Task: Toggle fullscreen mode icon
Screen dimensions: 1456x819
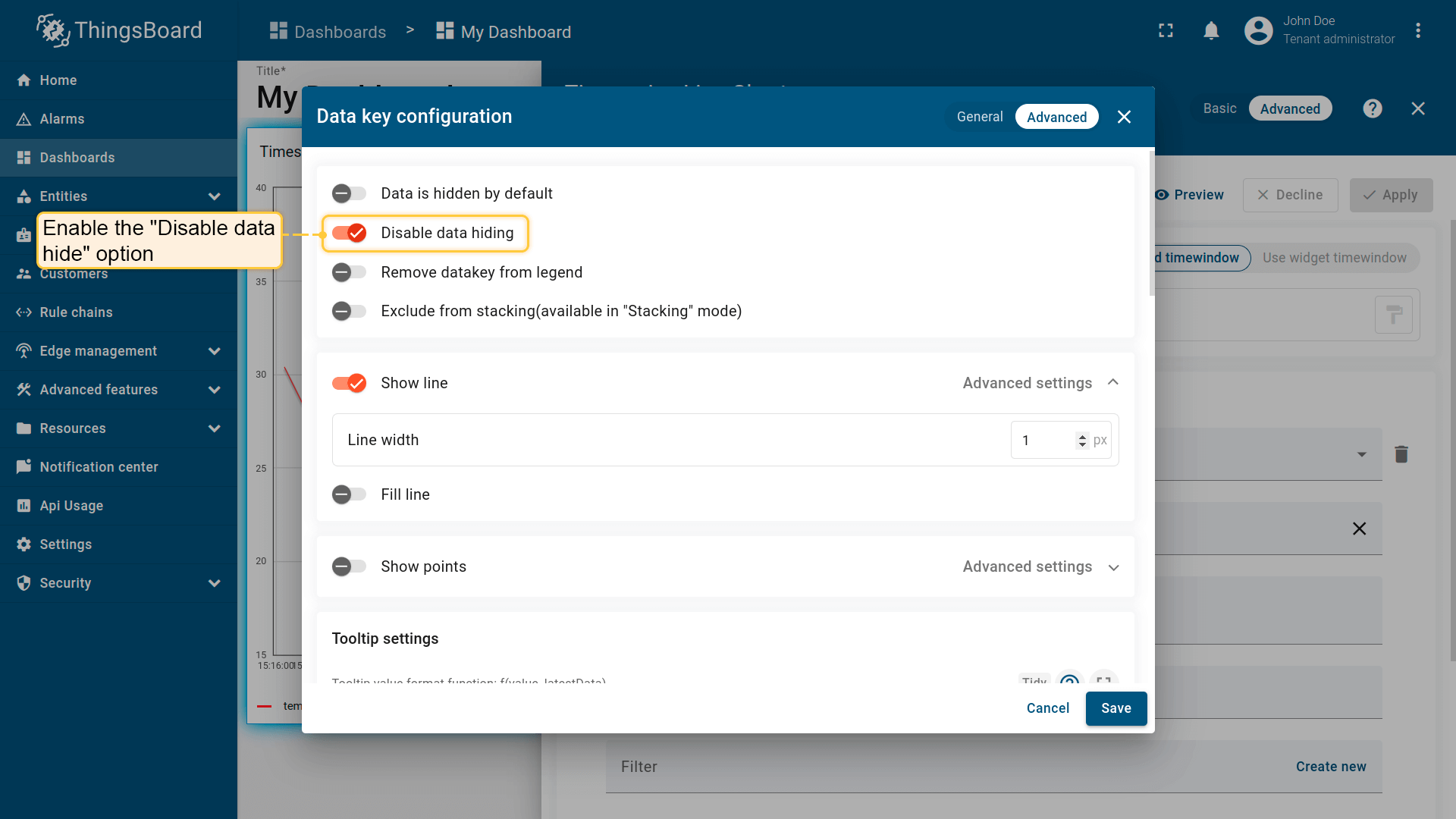Action: point(1166,31)
